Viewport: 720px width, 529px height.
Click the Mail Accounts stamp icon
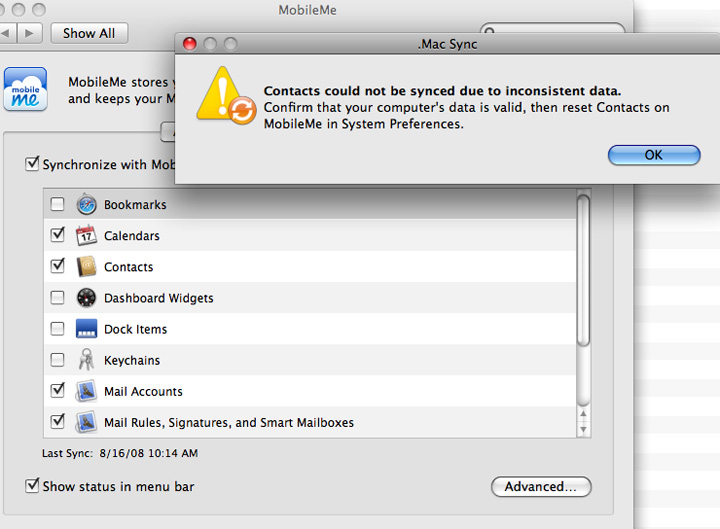click(86, 391)
